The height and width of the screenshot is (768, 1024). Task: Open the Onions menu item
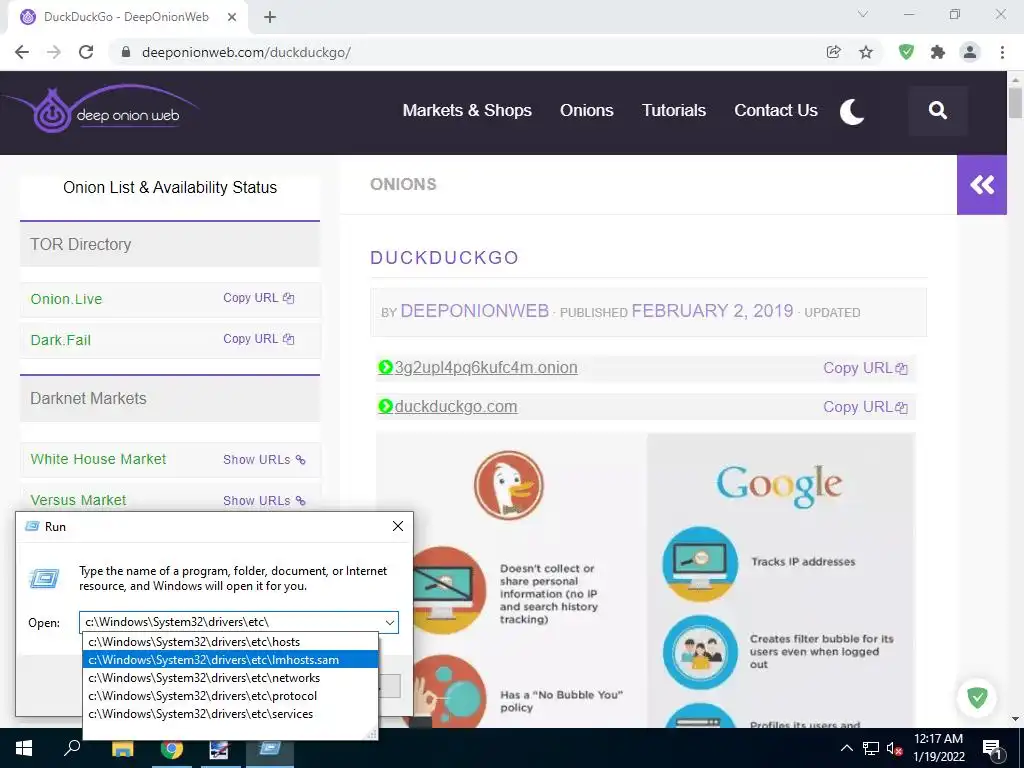click(x=586, y=110)
